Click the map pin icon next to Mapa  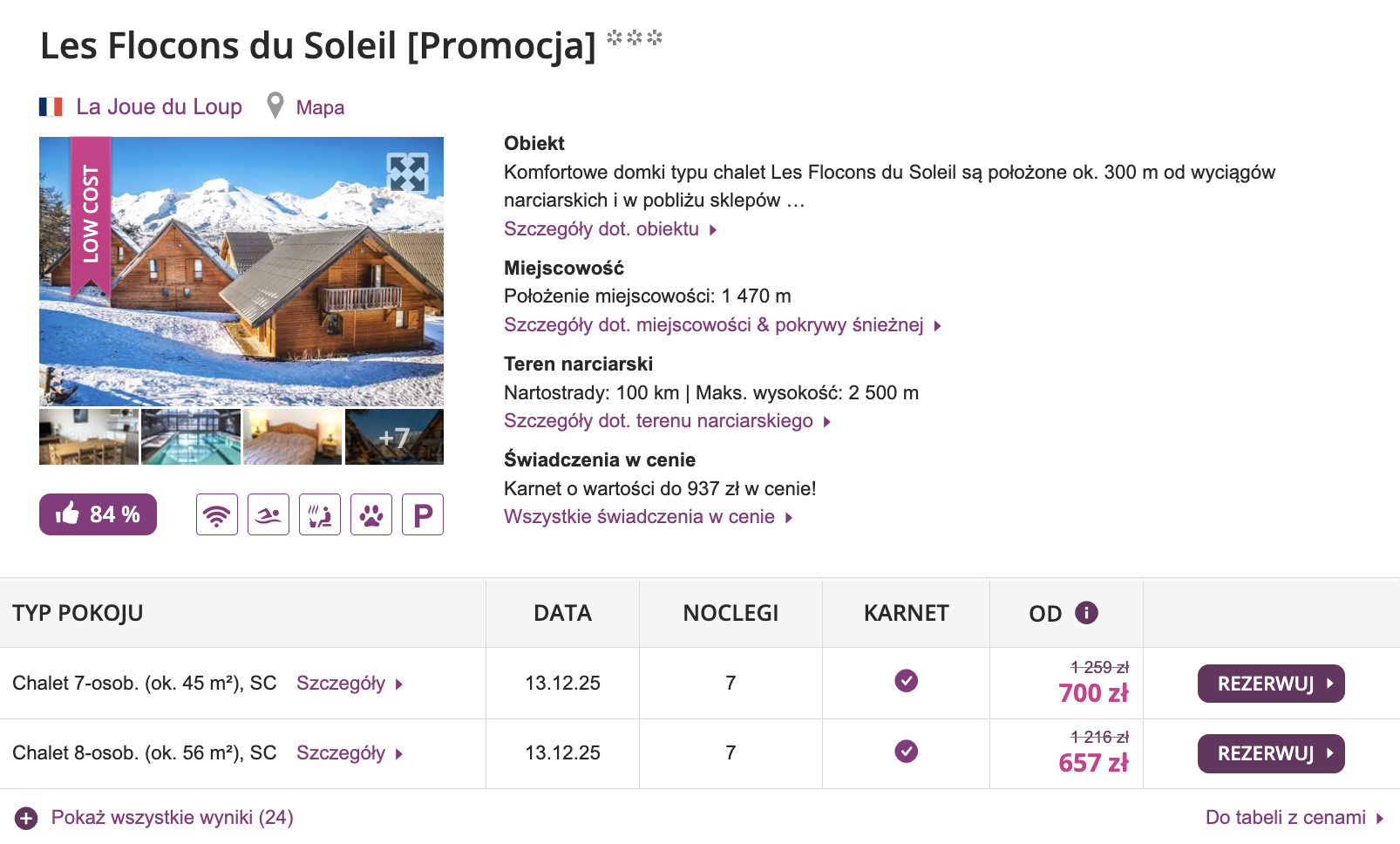pyautogui.click(x=275, y=105)
